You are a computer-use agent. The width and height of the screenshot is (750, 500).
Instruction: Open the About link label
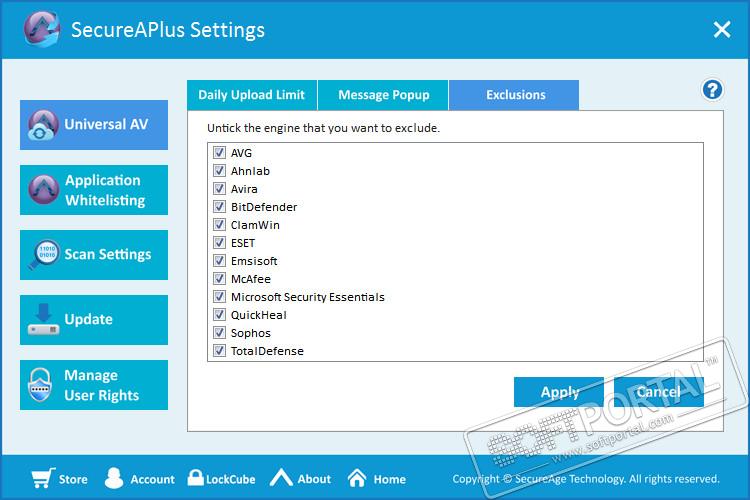[x=314, y=479]
